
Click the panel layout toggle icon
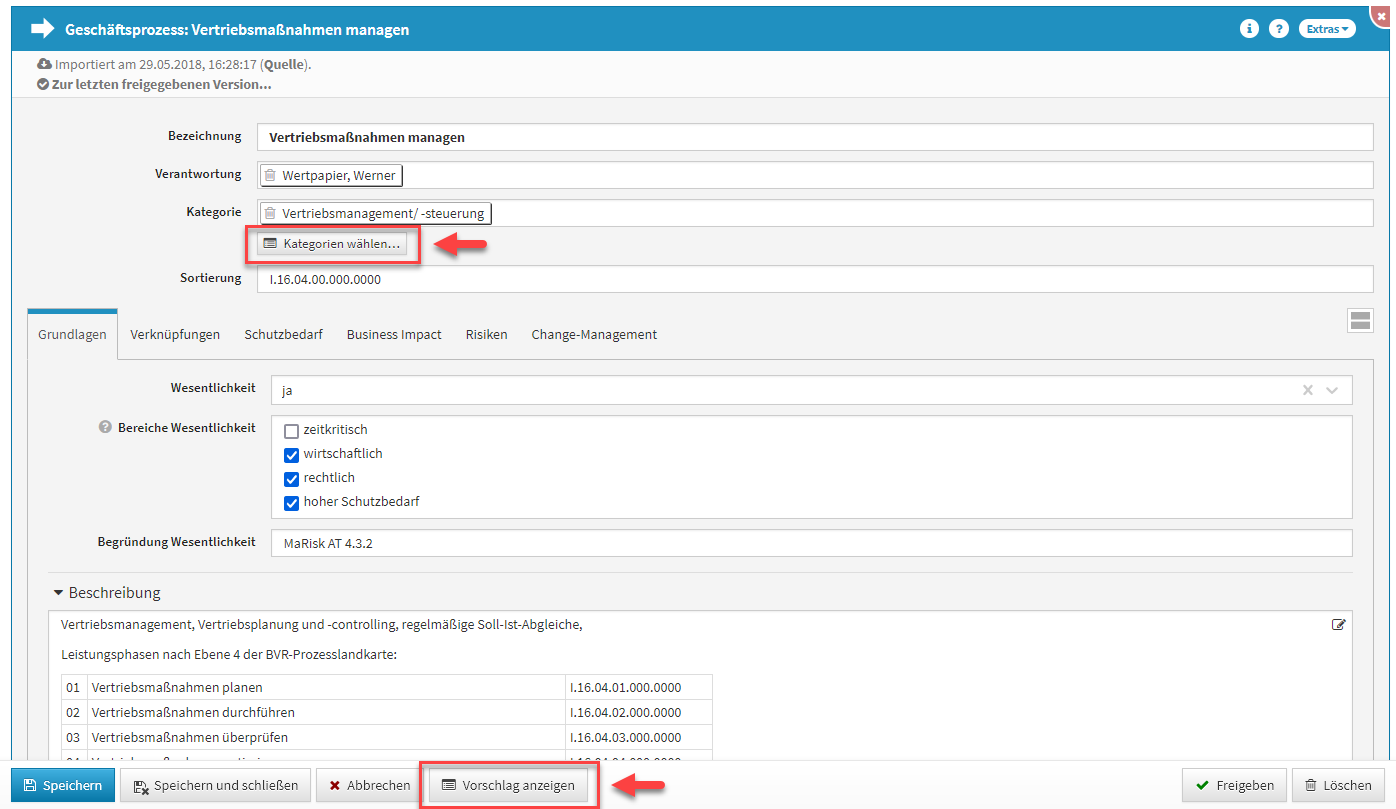(x=1359, y=320)
